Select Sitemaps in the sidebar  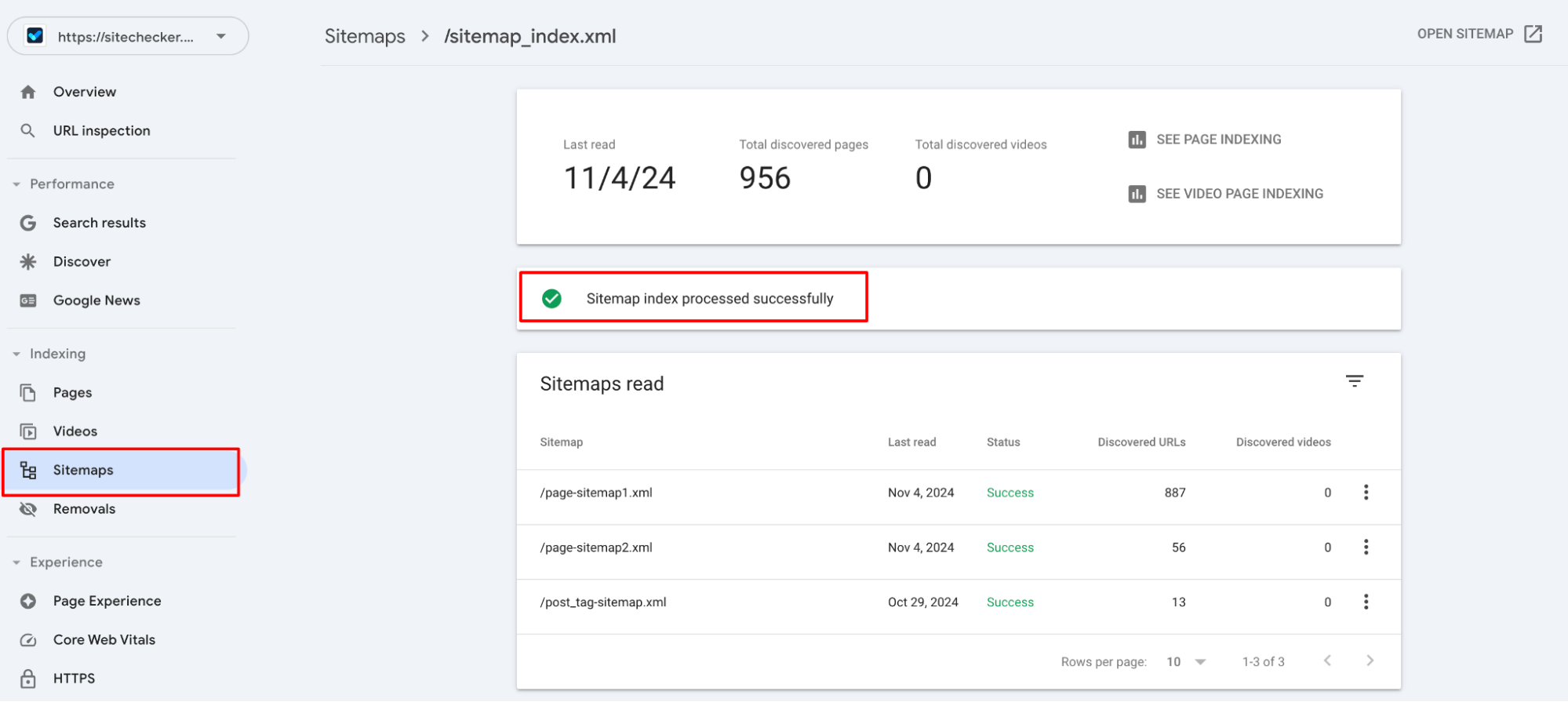pyautogui.click(x=122, y=471)
